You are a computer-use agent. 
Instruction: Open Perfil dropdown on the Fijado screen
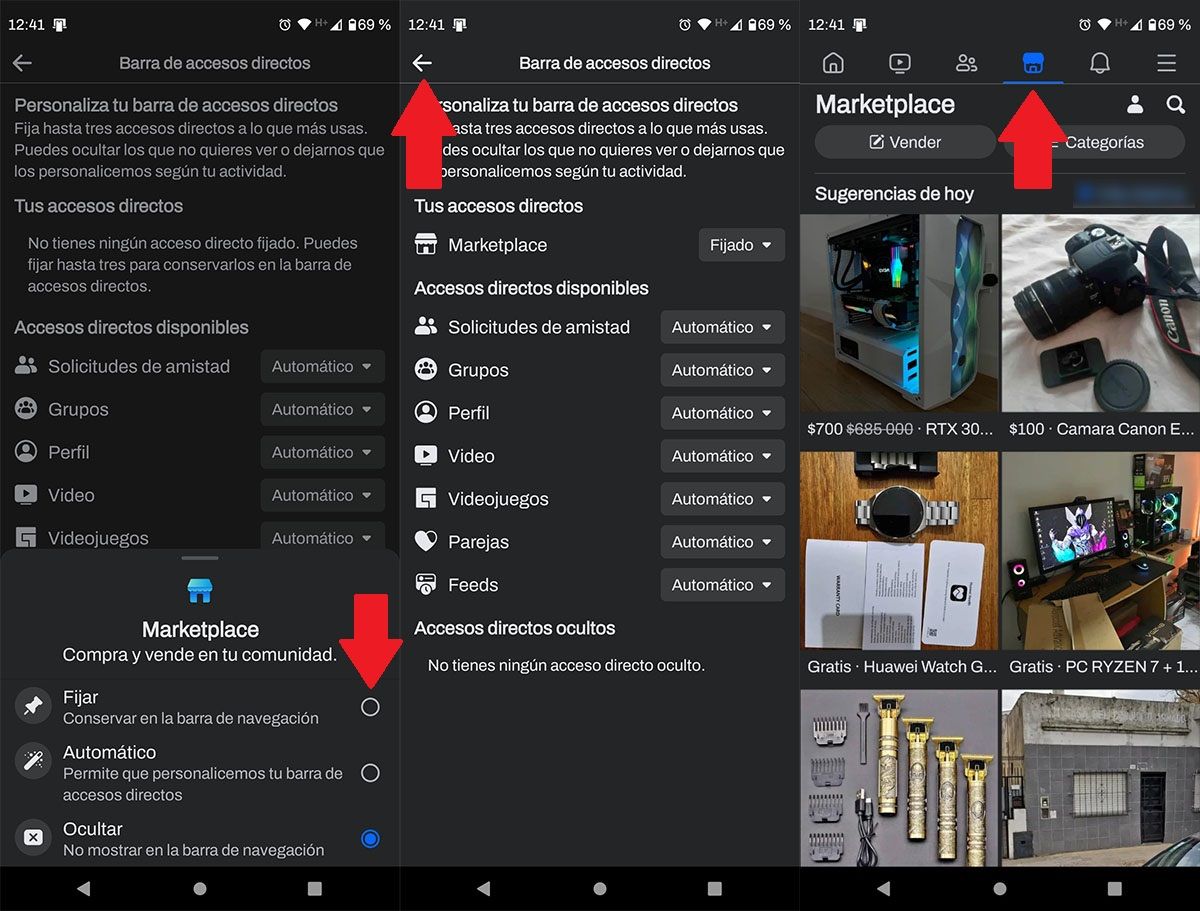click(x=723, y=413)
